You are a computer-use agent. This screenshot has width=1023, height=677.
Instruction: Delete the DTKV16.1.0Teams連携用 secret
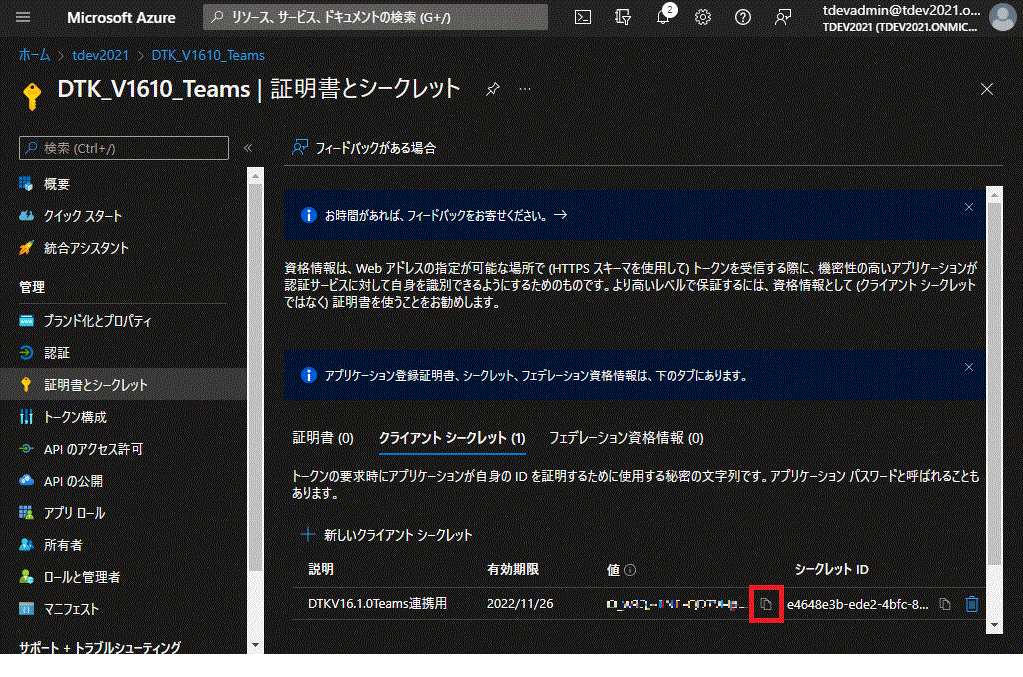coord(971,604)
